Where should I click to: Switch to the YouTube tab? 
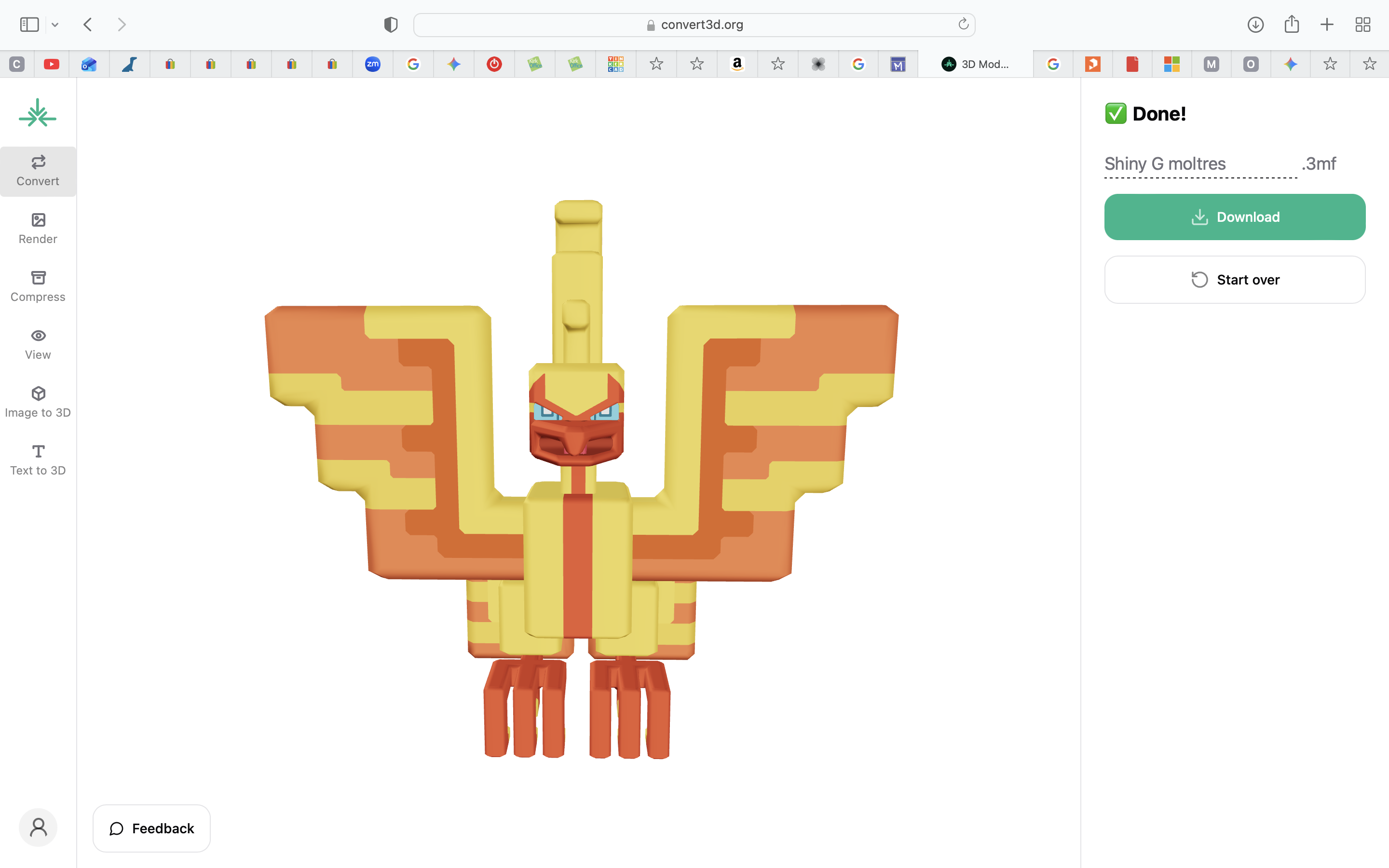tap(52, 64)
